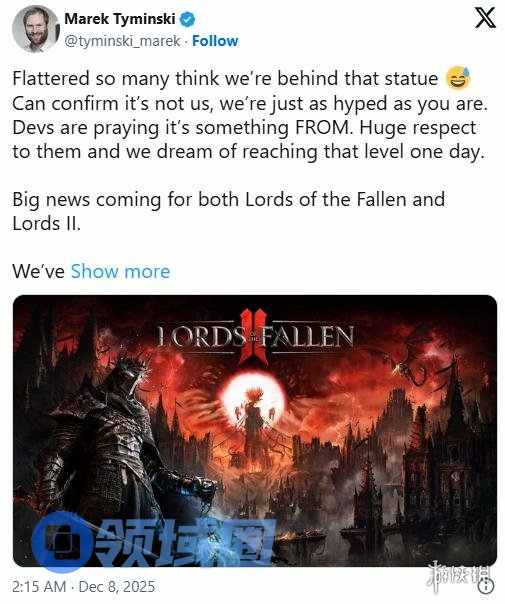Open the 2:15 AM Dec 8, 2025 timestamp
Viewport: 505px width, 604px height.
(84, 587)
